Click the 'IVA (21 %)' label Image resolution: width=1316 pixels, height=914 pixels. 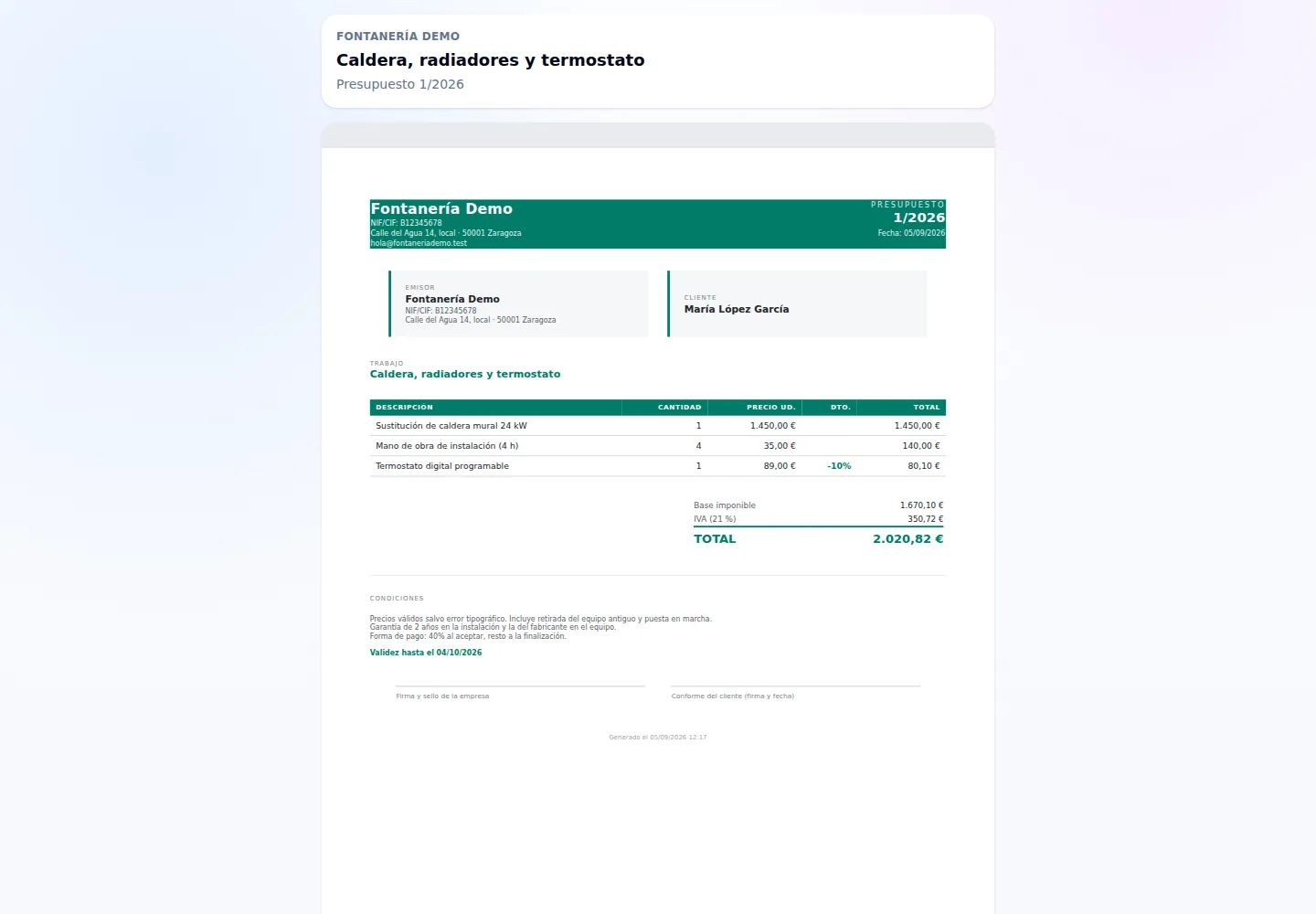(x=715, y=519)
